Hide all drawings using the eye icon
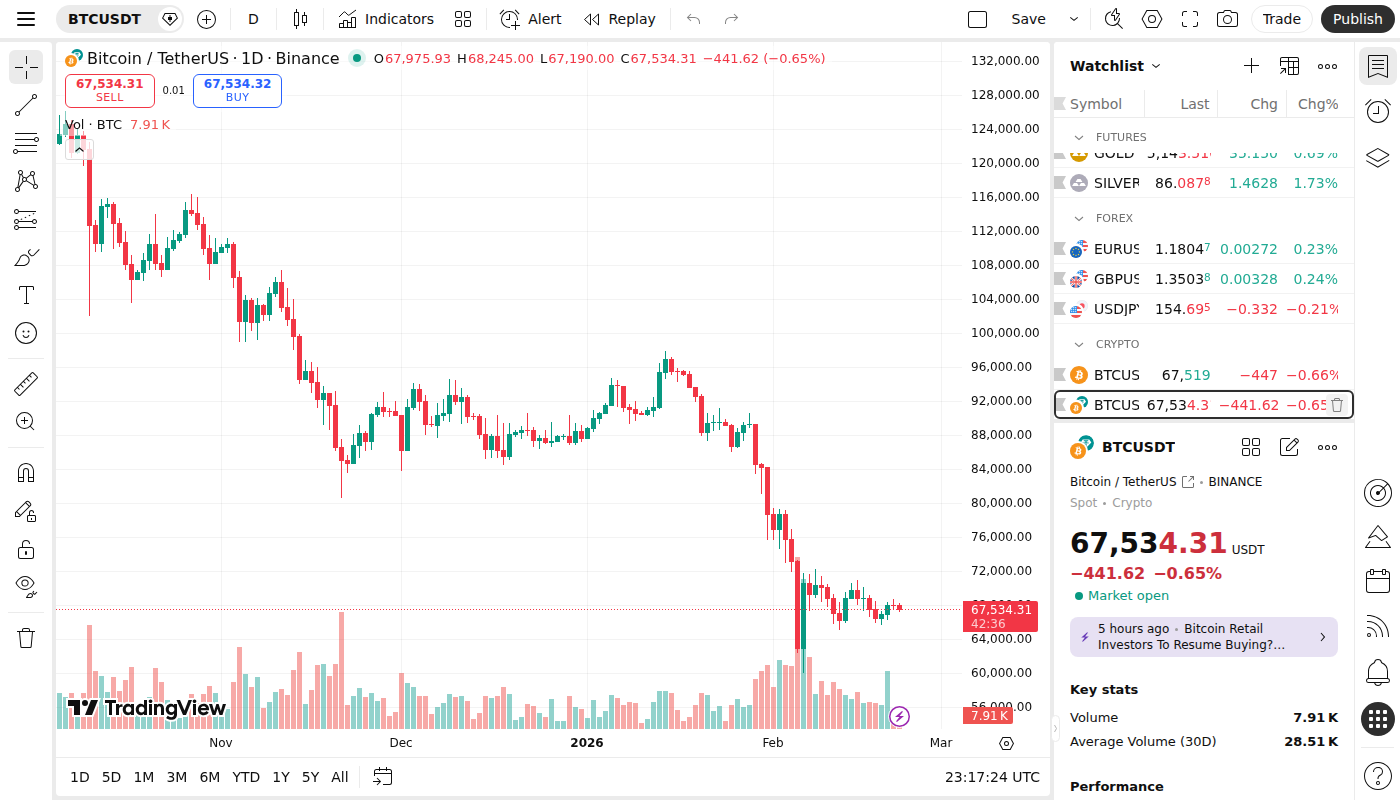 pos(25,586)
